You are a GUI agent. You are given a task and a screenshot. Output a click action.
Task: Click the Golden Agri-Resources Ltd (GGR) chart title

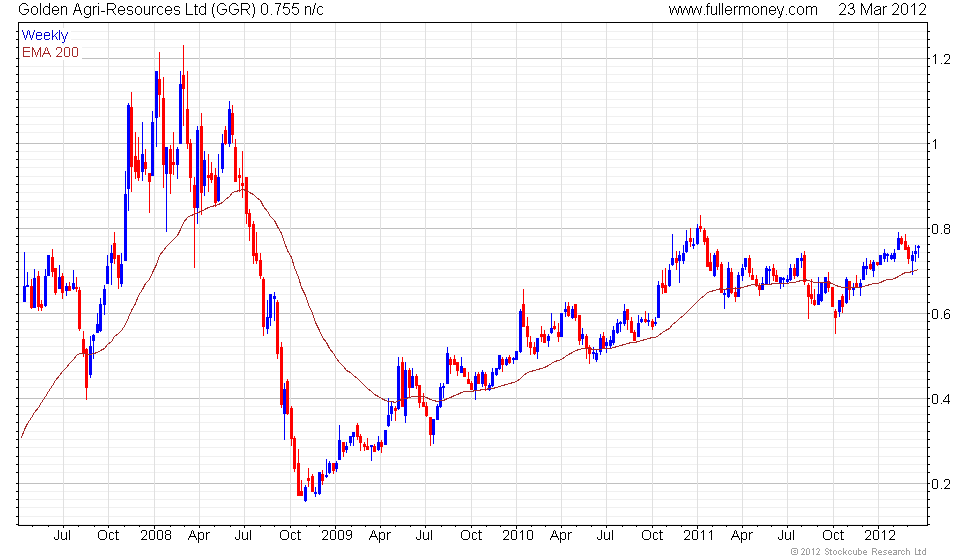[171, 9]
